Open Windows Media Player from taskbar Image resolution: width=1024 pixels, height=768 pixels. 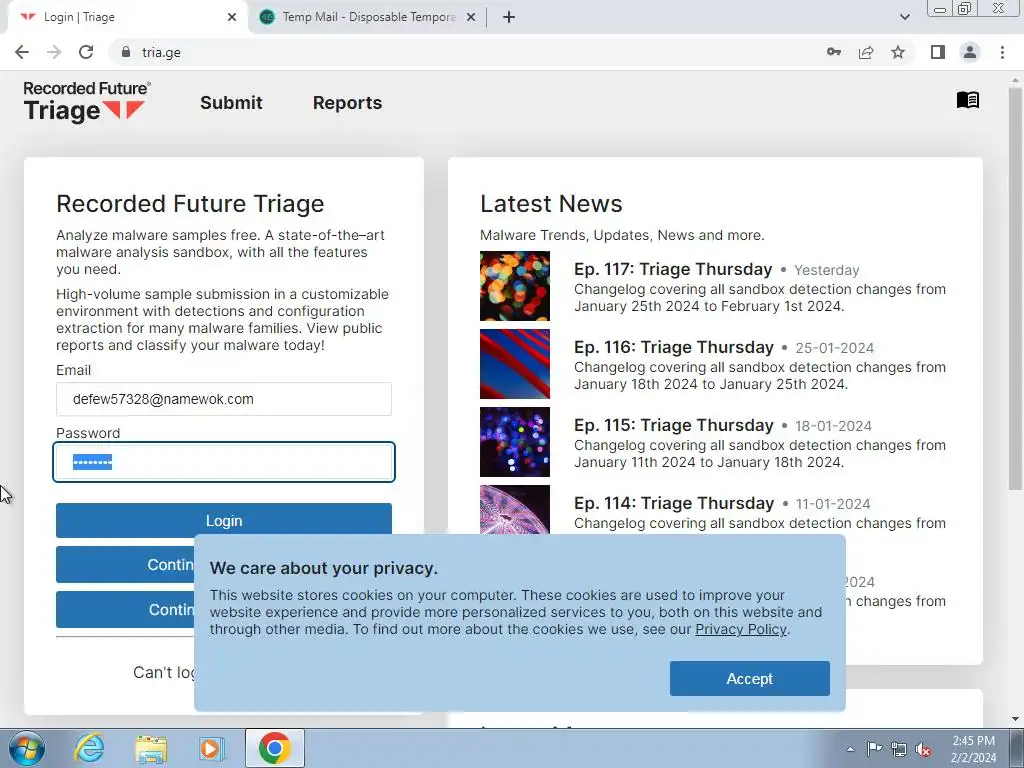pos(212,748)
